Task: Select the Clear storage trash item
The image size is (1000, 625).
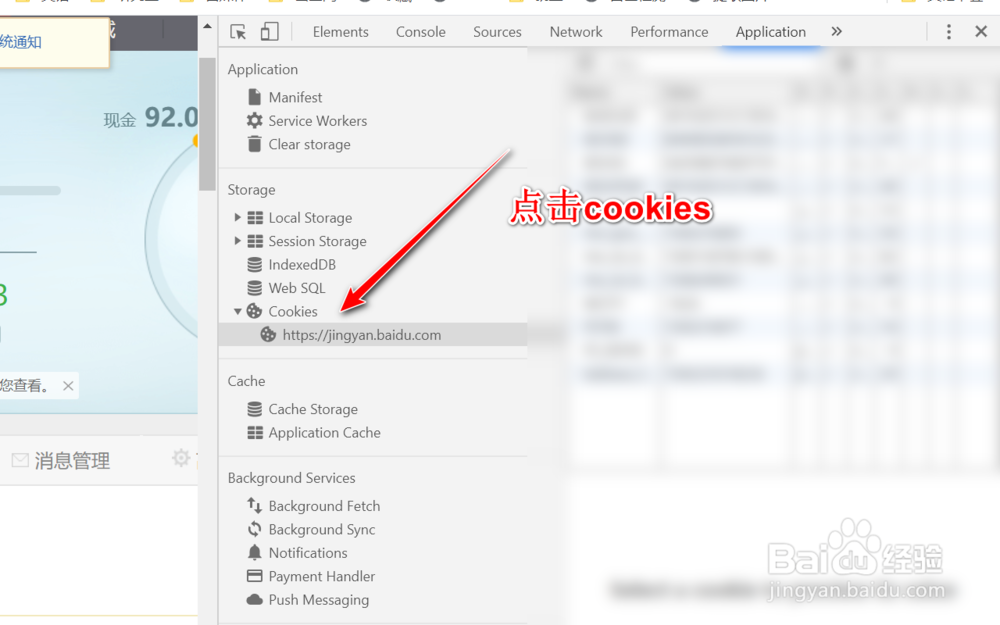Action: (x=309, y=144)
